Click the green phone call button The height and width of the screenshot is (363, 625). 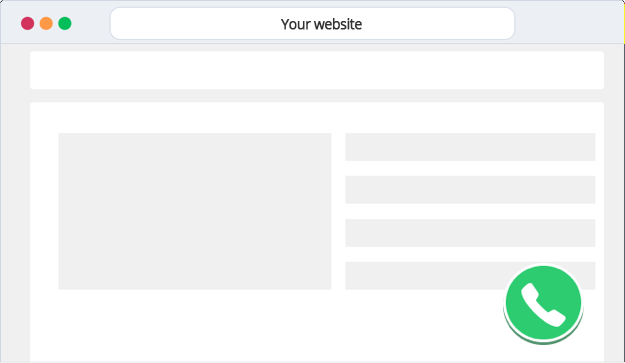click(543, 303)
